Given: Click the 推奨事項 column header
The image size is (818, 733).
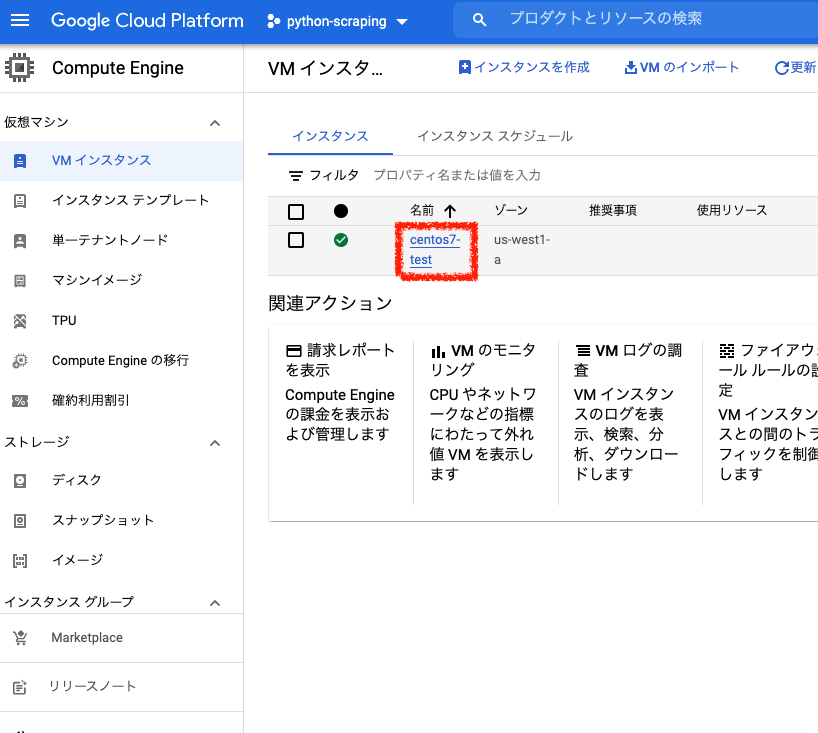Looking at the screenshot, I should coord(612,210).
